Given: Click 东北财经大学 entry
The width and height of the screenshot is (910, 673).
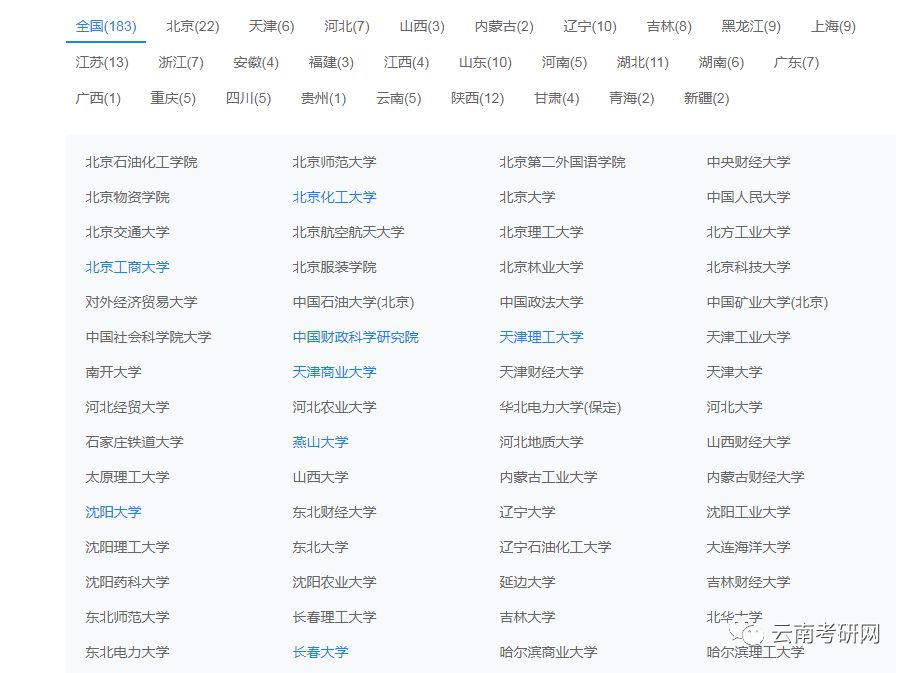Looking at the screenshot, I should pos(334,512).
